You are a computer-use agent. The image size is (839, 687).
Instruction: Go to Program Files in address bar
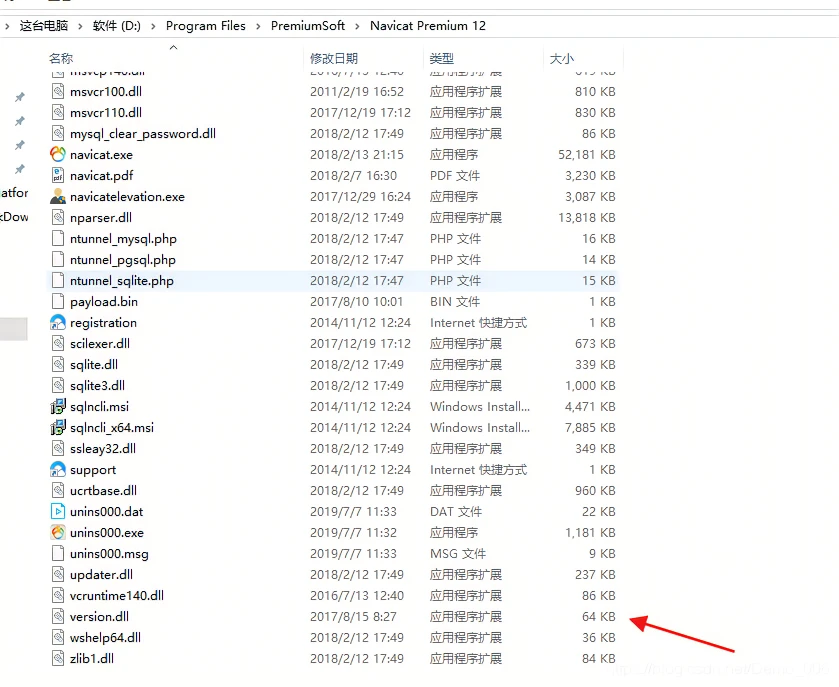point(205,26)
